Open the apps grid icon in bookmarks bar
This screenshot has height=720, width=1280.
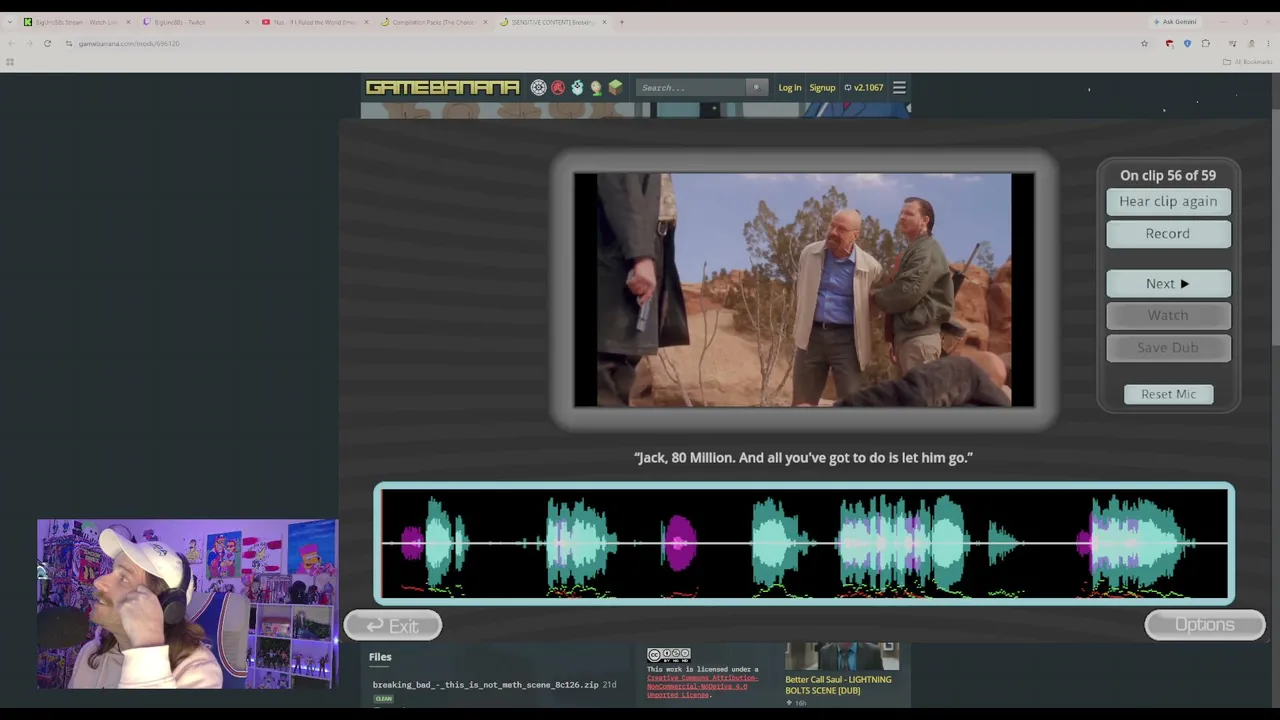point(10,62)
